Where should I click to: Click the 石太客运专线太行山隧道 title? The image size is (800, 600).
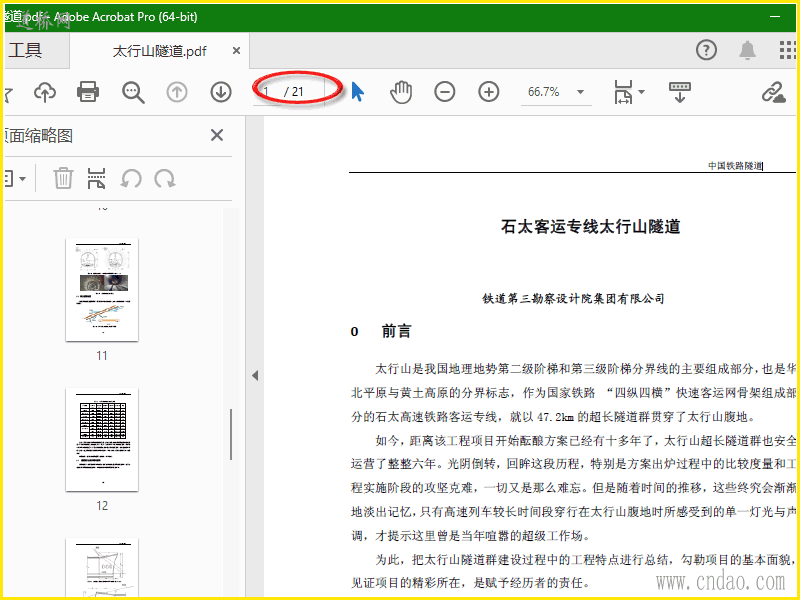(x=590, y=227)
